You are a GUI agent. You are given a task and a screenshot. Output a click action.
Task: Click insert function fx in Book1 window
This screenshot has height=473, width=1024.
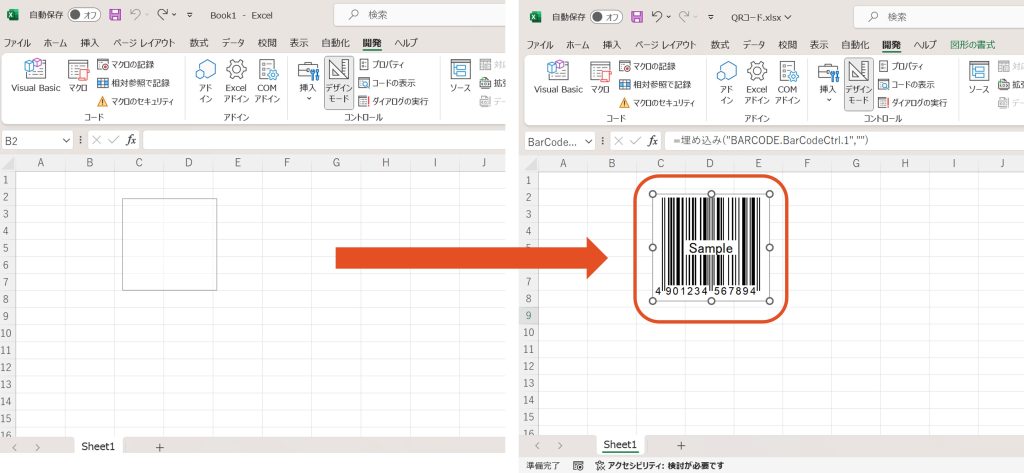131,139
